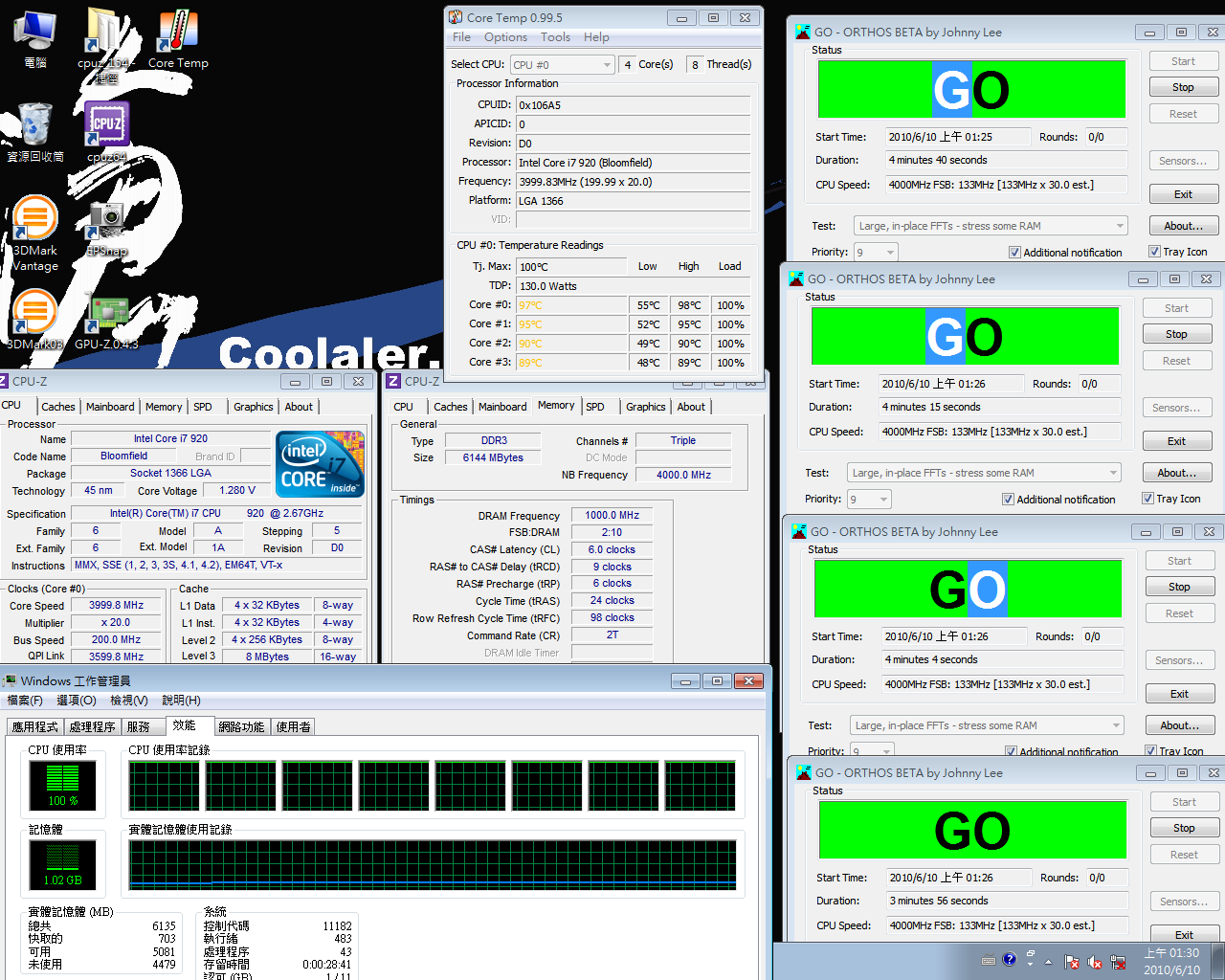
Task: Click the title icon of the 4 minutes 40 seconds ORTHOS window
Action: pos(803,32)
